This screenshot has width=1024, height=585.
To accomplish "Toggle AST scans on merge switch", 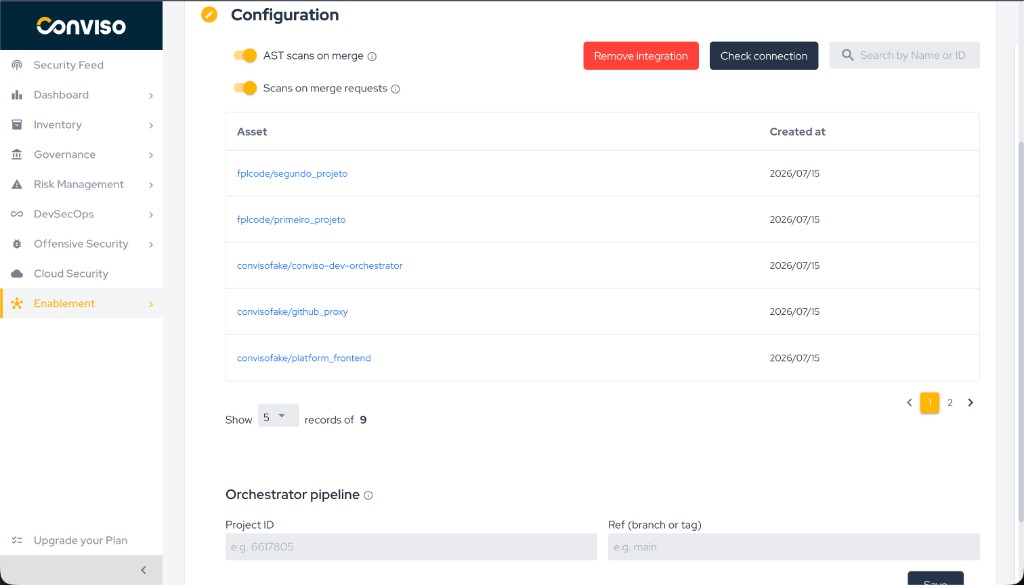I will tap(245, 55).
